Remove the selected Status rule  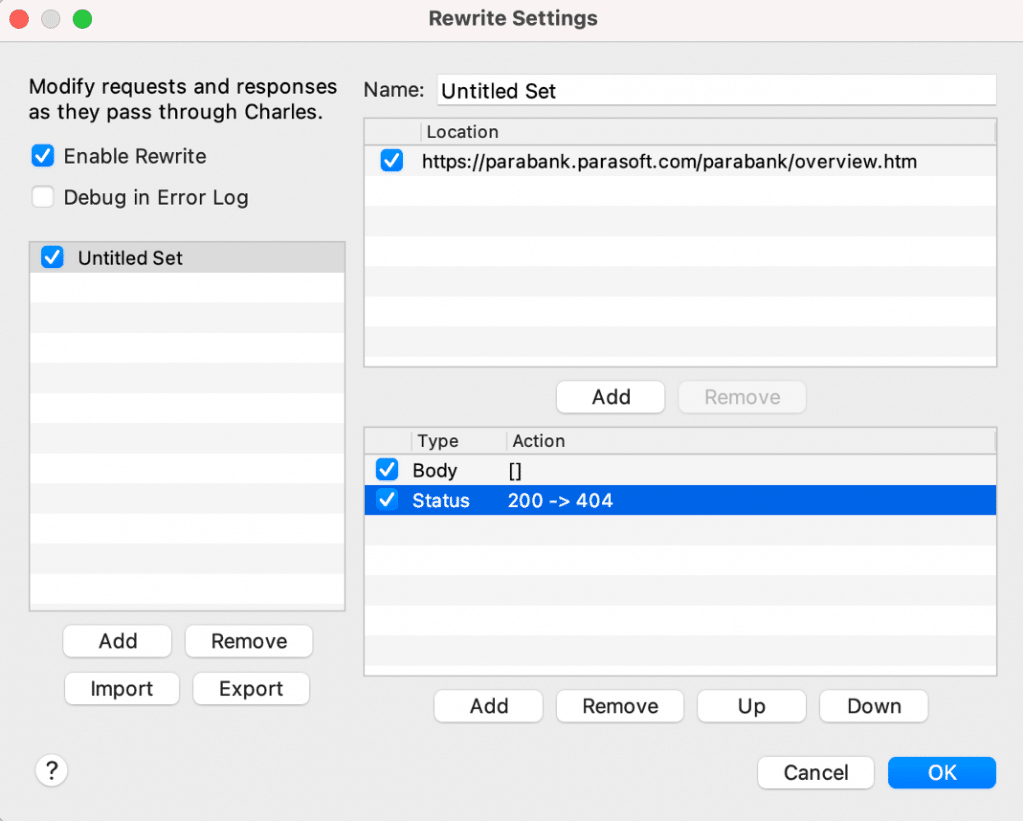tap(619, 706)
